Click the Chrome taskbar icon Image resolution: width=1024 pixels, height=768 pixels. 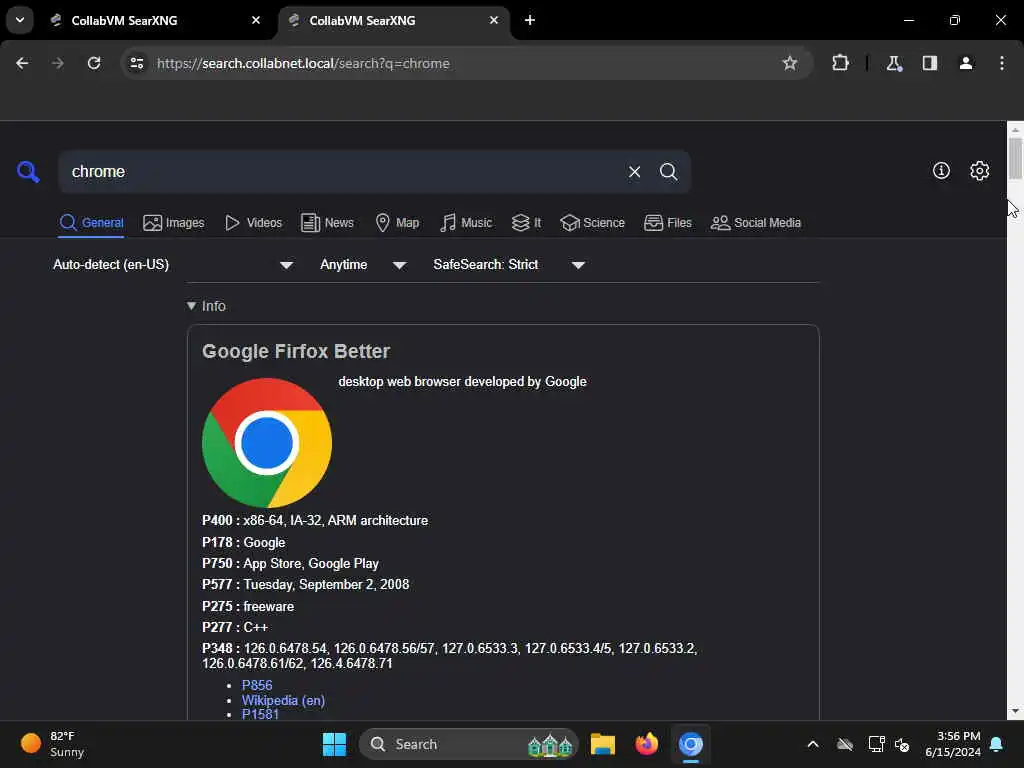(690, 744)
